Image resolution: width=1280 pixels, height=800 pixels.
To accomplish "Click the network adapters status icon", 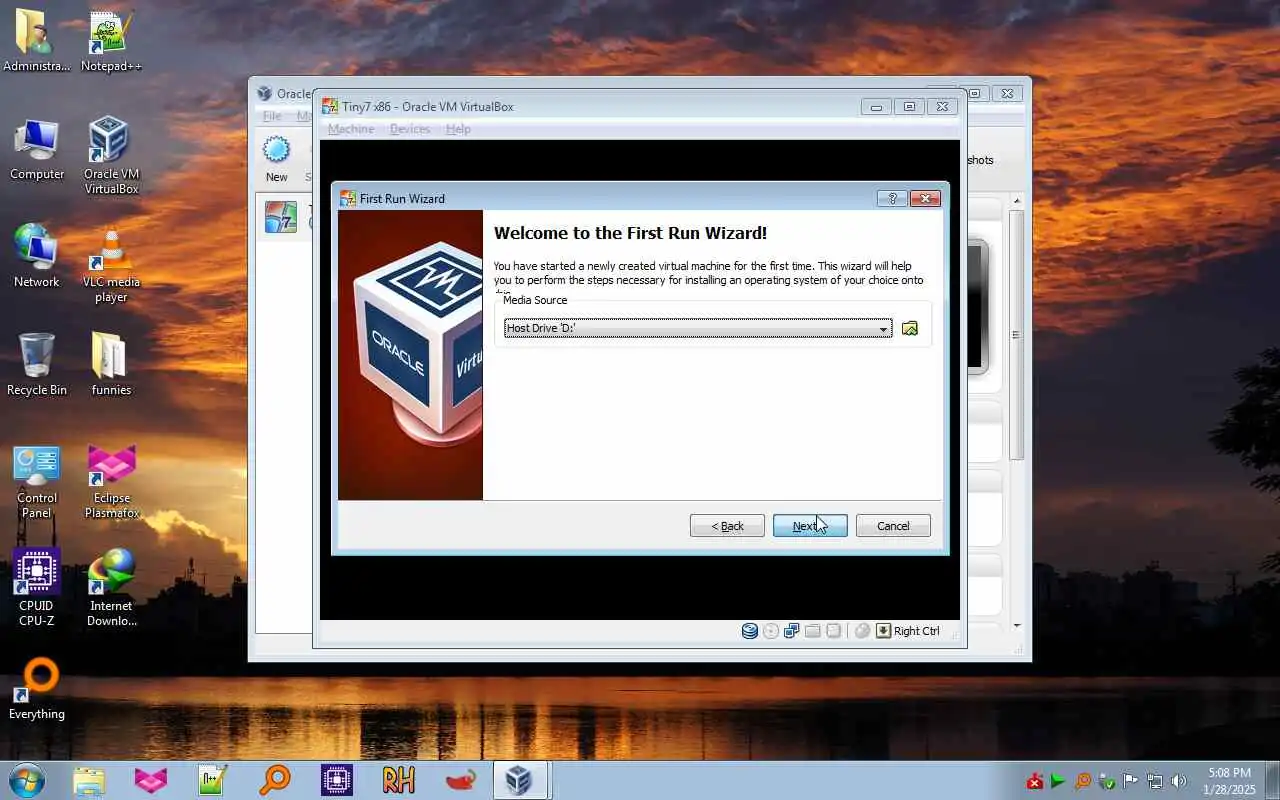I will [x=792, y=631].
